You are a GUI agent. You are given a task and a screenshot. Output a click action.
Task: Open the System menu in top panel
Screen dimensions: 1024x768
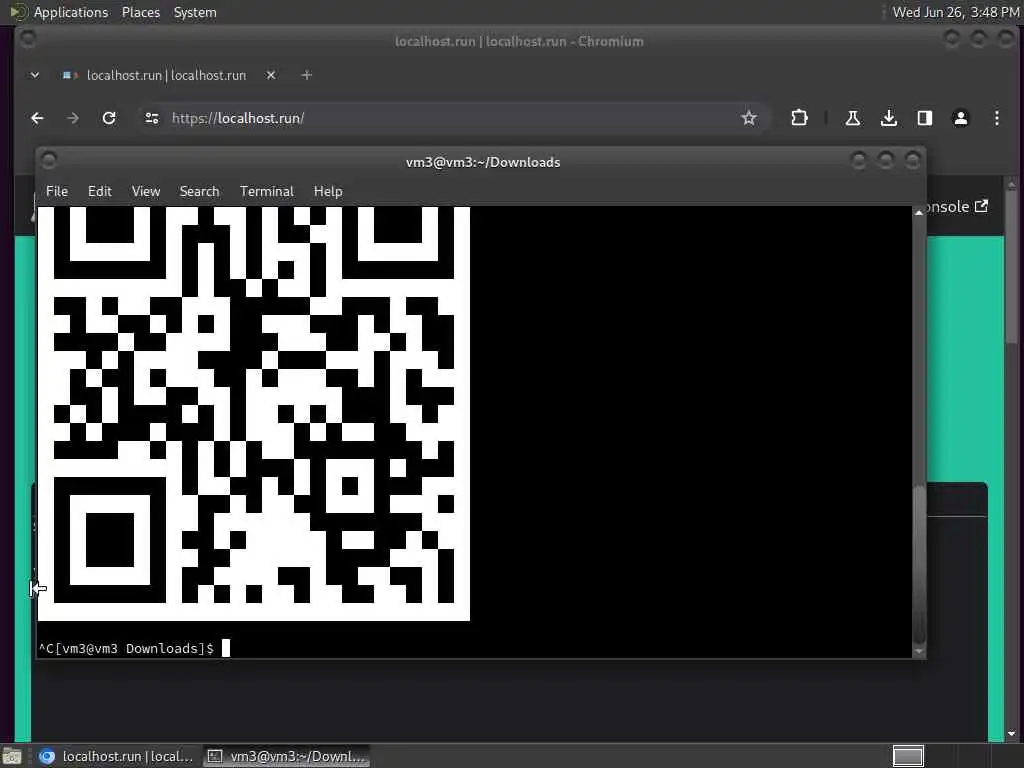click(x=195, y=12)
